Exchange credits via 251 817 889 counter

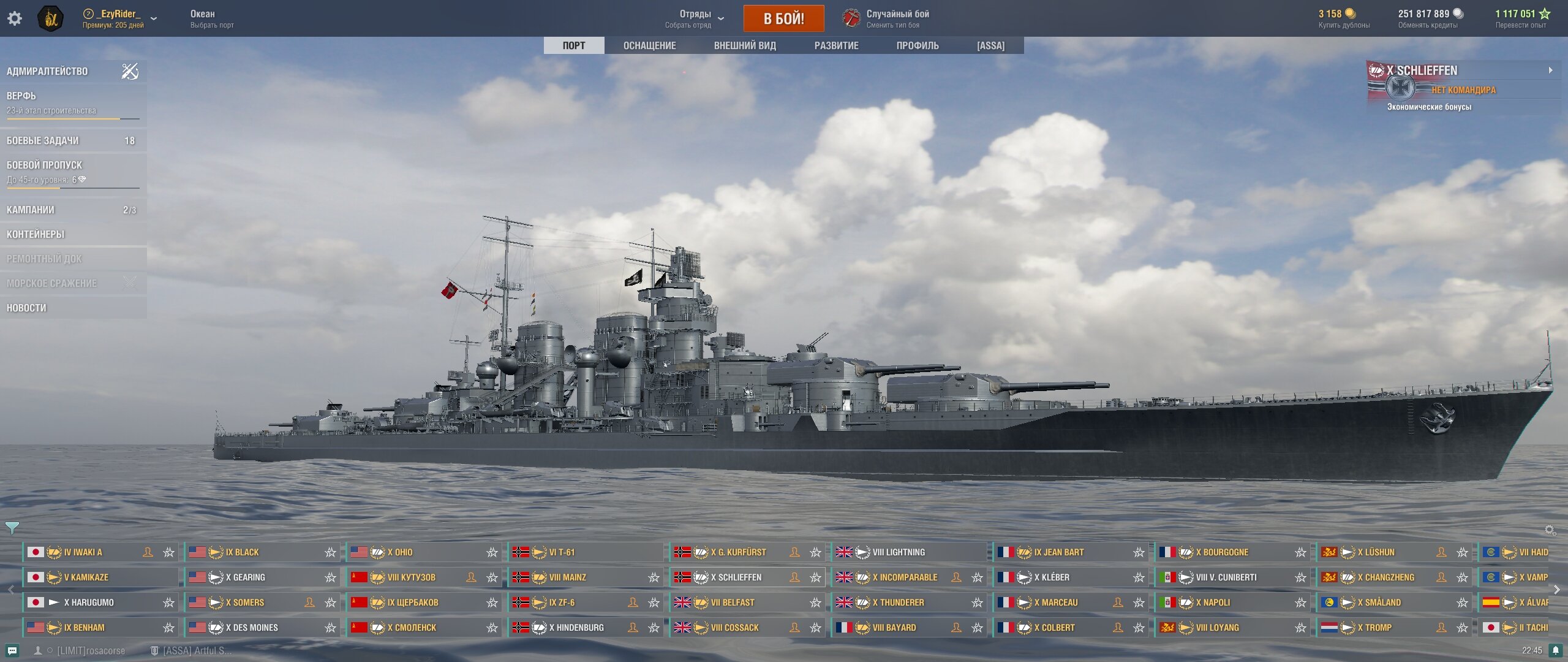point(1431,18)
